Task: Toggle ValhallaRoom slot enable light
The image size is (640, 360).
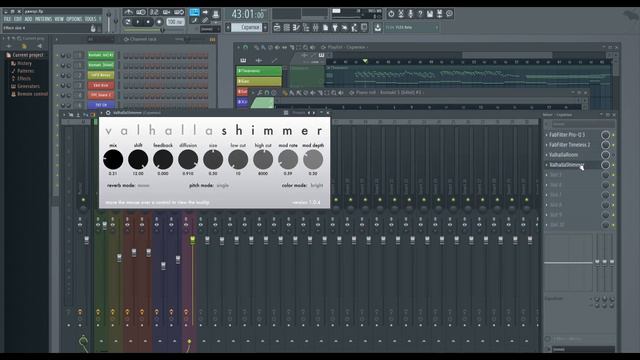Action: tap(613, 155)
